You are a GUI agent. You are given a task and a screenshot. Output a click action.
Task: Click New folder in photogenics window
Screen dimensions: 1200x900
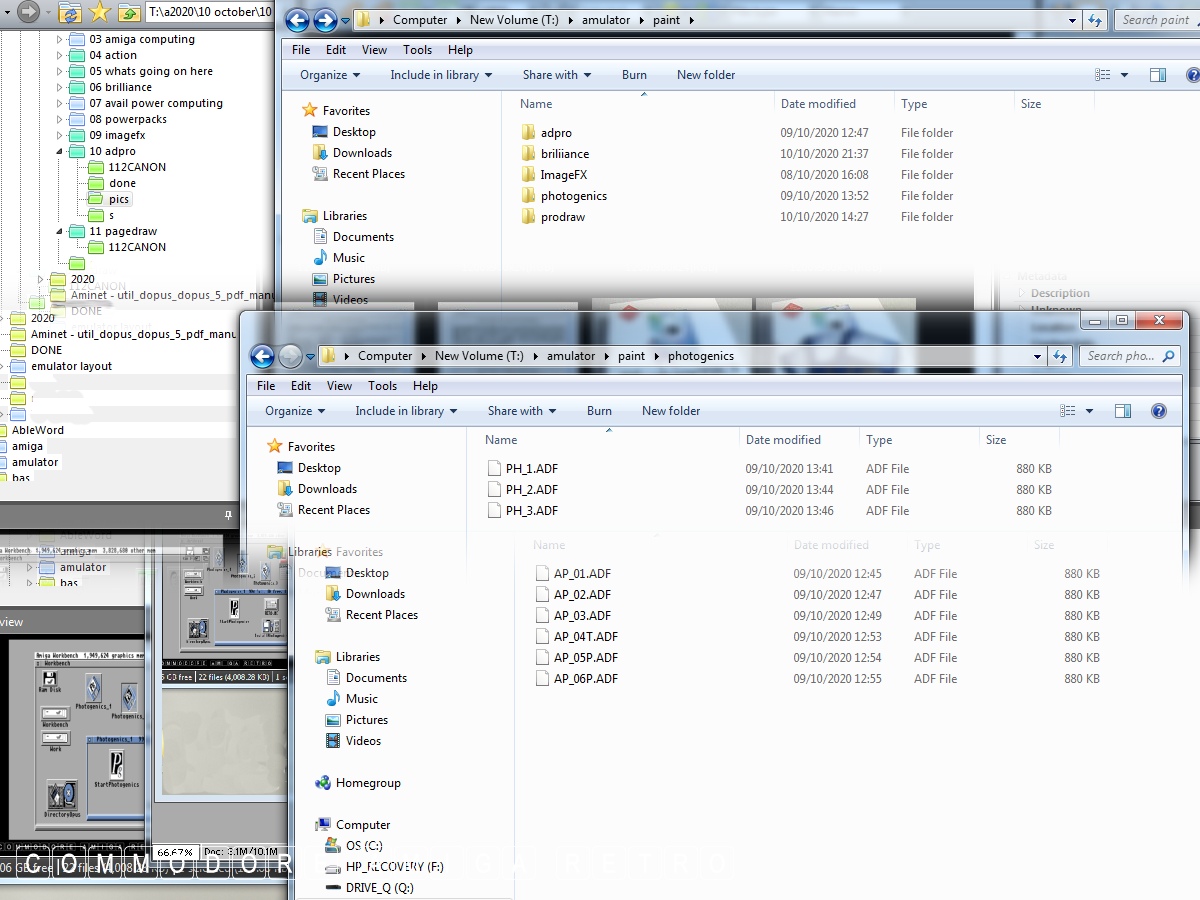[670, 411]
